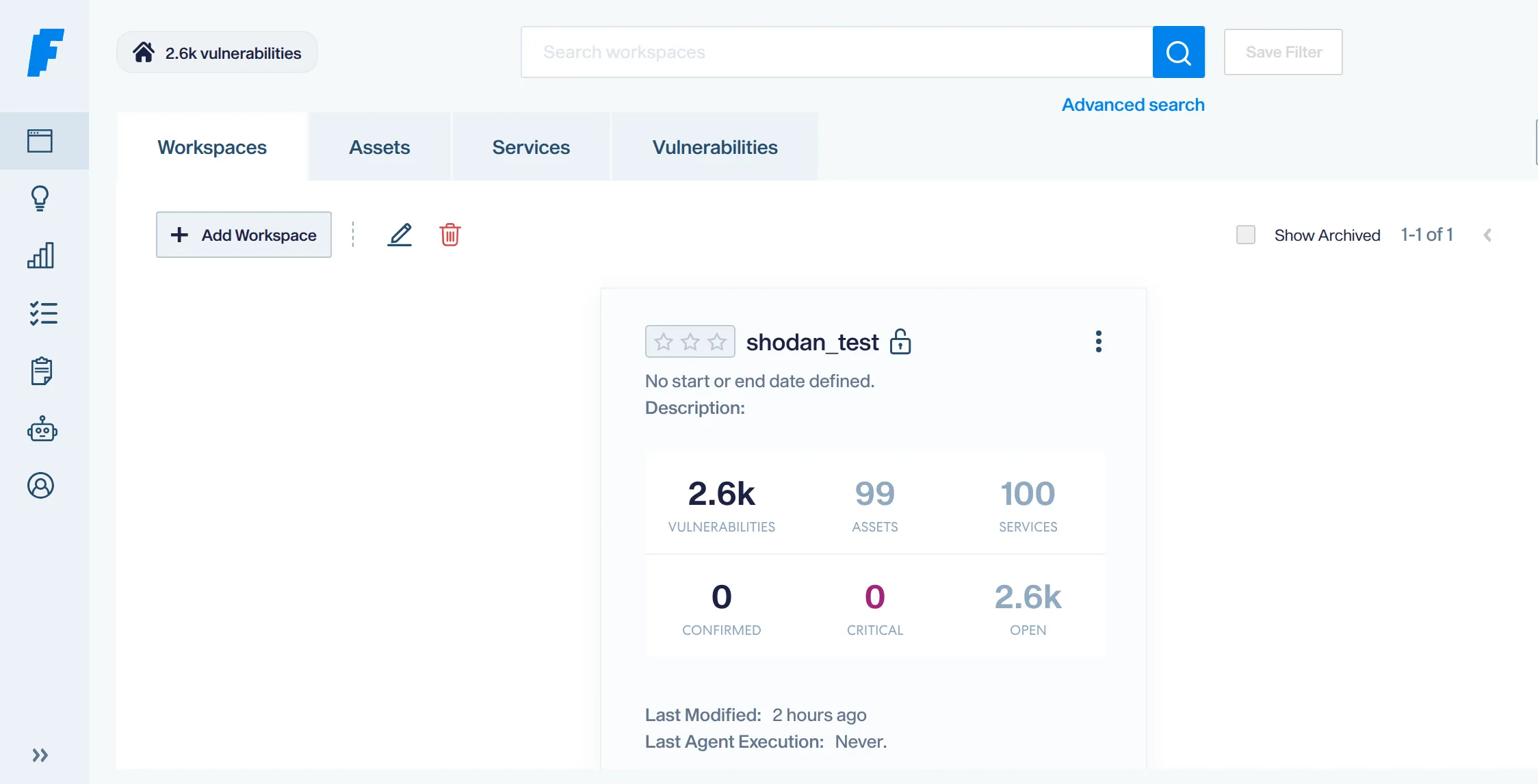The width and height of the screenshot is (1538, 784).
Task: Open the clipboard reports sidebar icon
Action: (x=41, y=371)
